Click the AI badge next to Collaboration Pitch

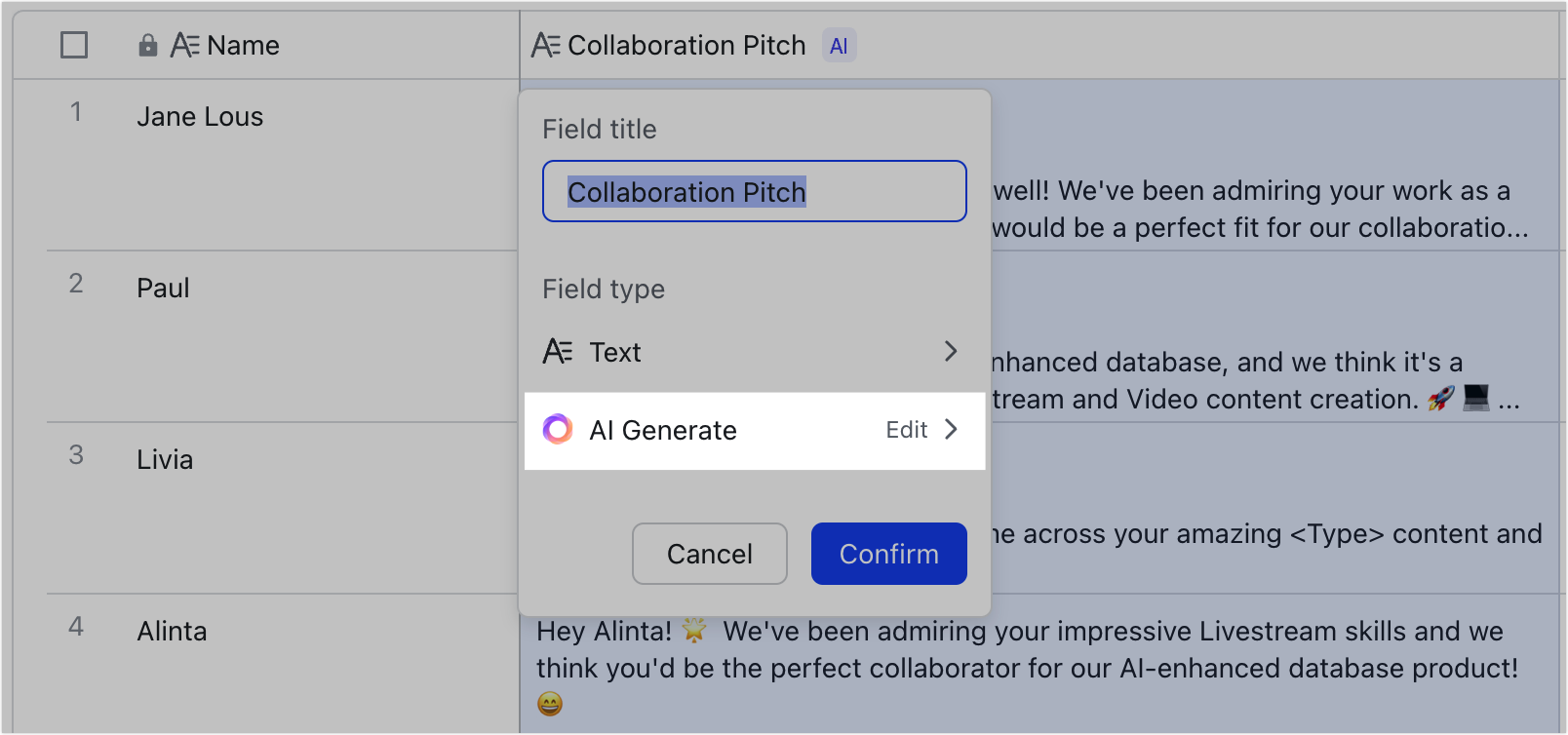(x=840, y=45)
